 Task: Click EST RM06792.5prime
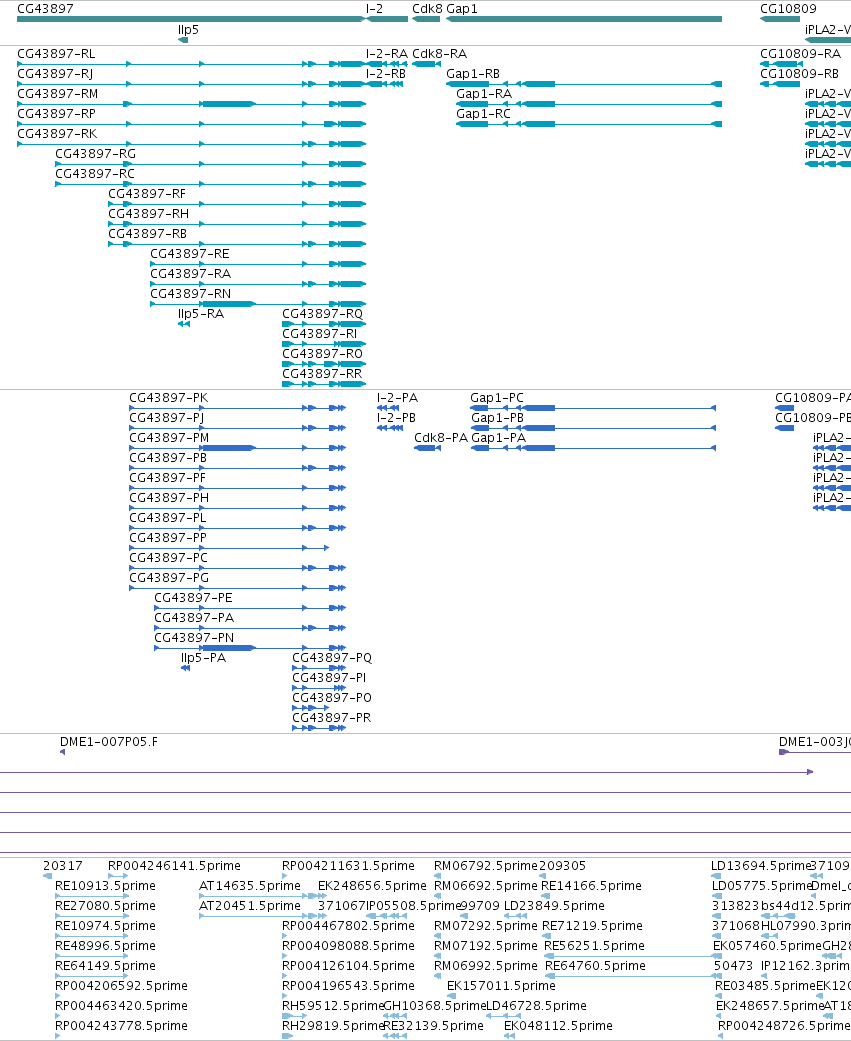486,866
